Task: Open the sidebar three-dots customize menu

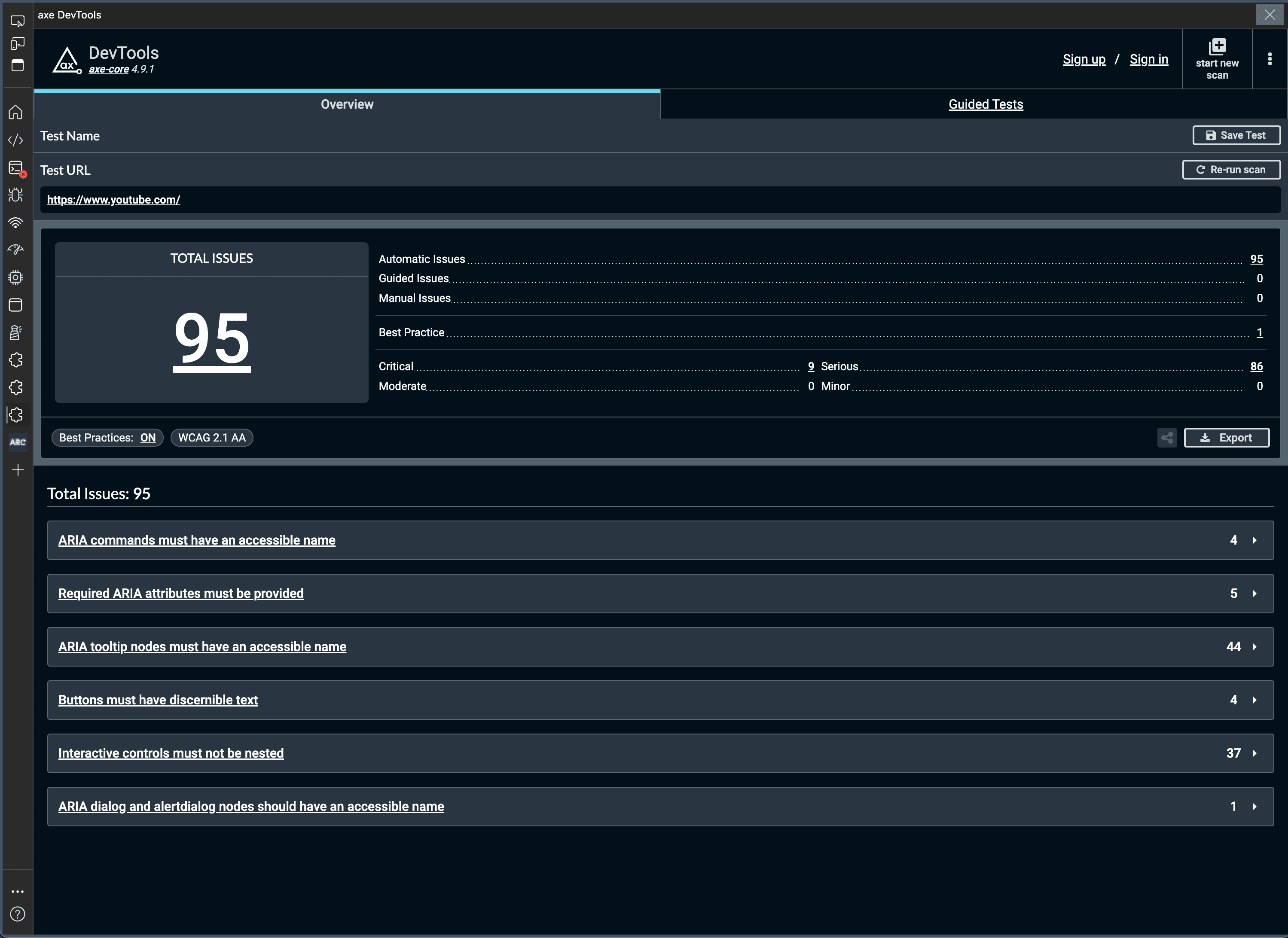Action: pyautogui.click(x=18, y=892)
